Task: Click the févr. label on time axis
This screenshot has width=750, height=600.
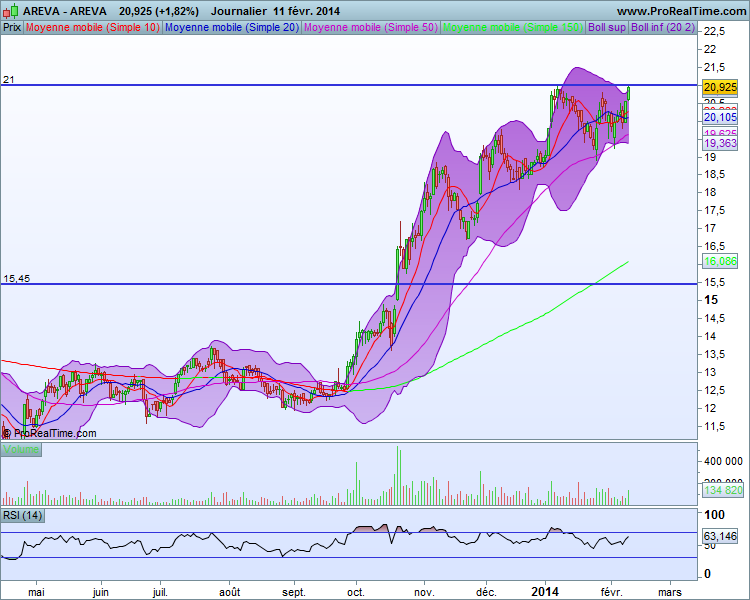Action: (x=610, y=592)
